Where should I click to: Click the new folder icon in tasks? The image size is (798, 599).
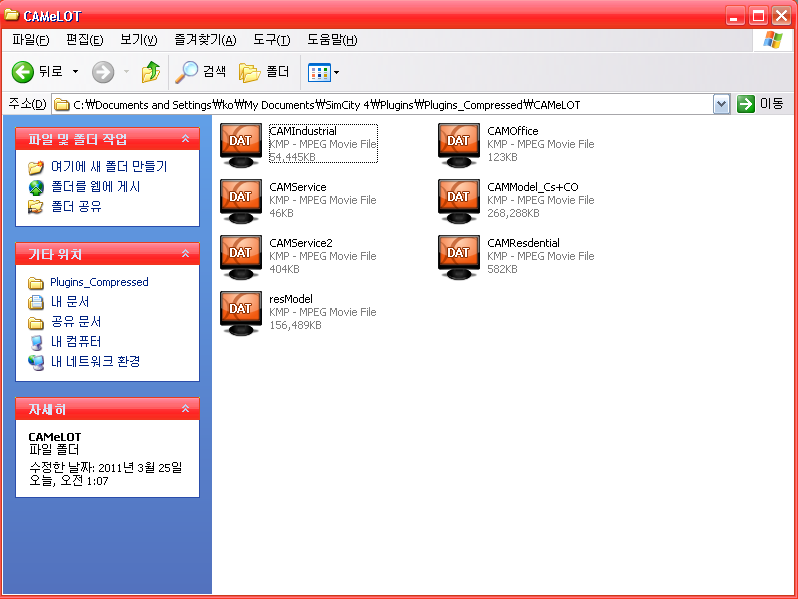coord(36,166)
